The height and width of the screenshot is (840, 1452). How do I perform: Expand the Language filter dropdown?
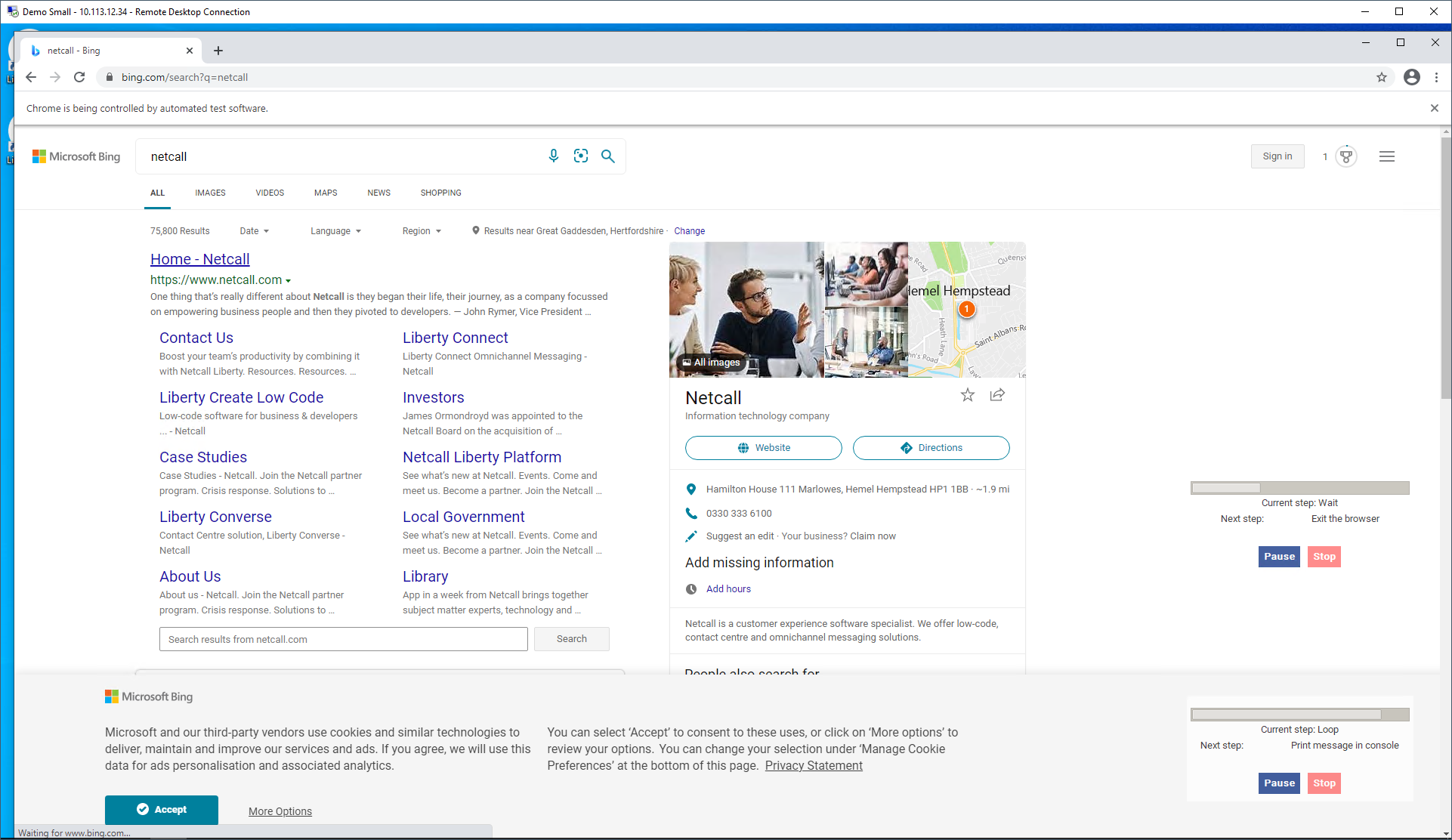click(336, 231)
